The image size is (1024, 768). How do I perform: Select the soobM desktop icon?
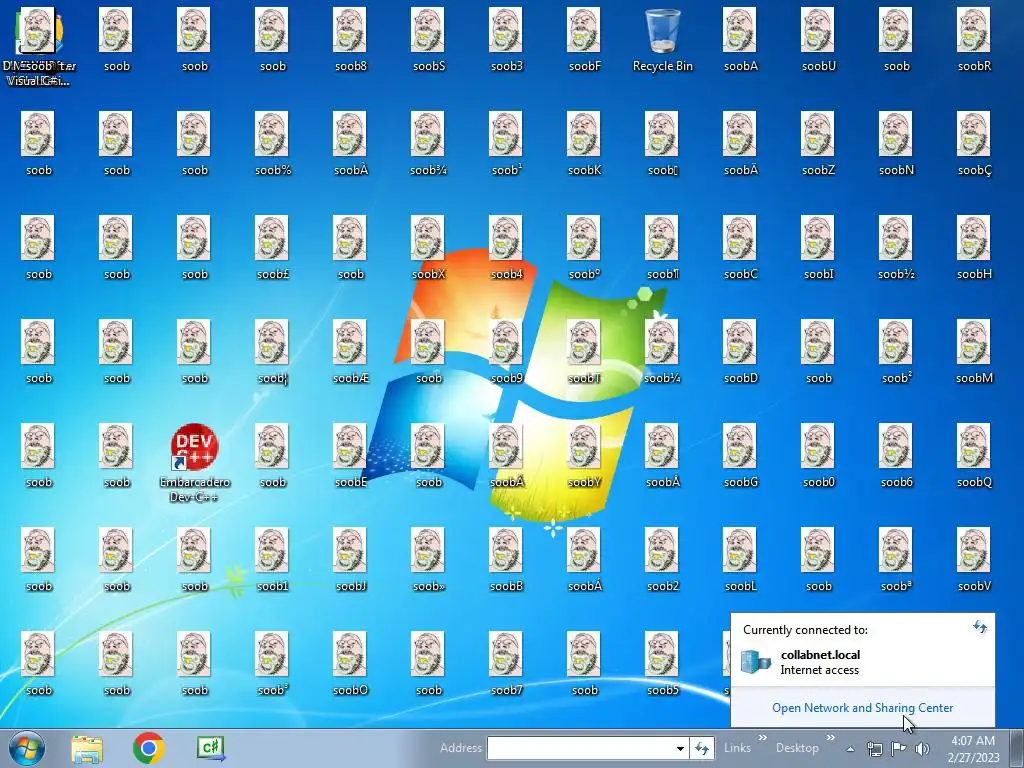pos(974,352)
